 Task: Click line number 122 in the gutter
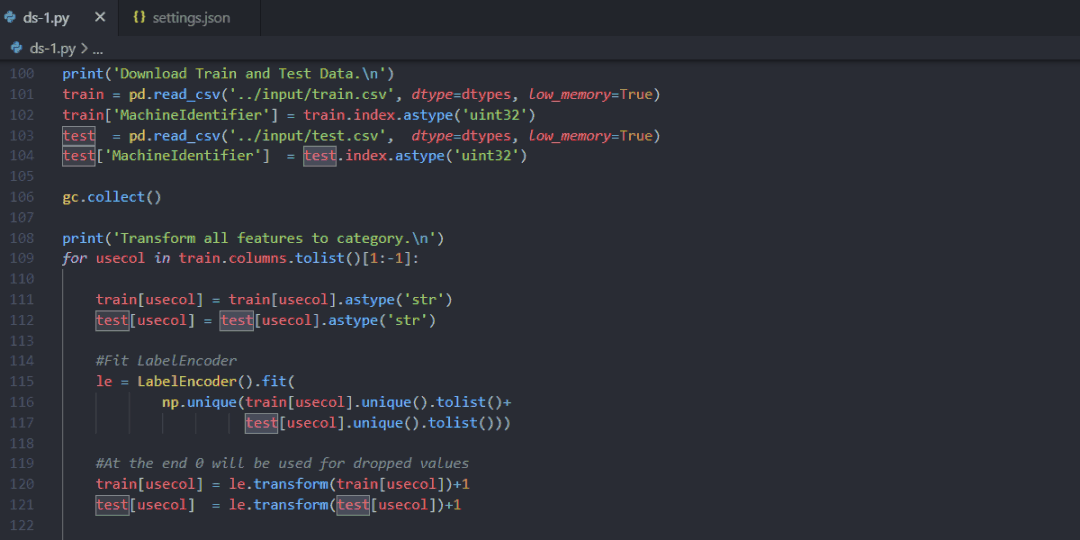[22, 526]
